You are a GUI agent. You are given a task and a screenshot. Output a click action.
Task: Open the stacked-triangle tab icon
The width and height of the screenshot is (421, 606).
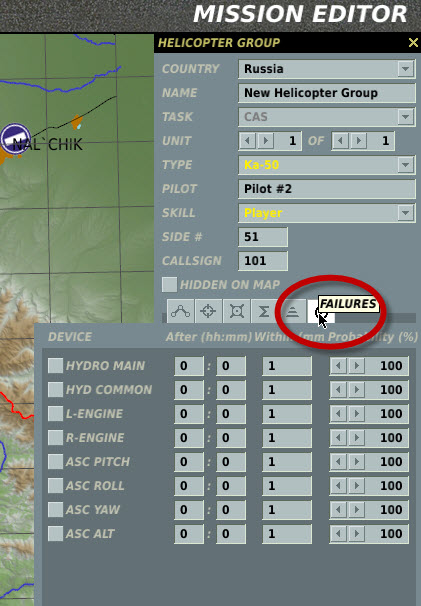[292, 311]
